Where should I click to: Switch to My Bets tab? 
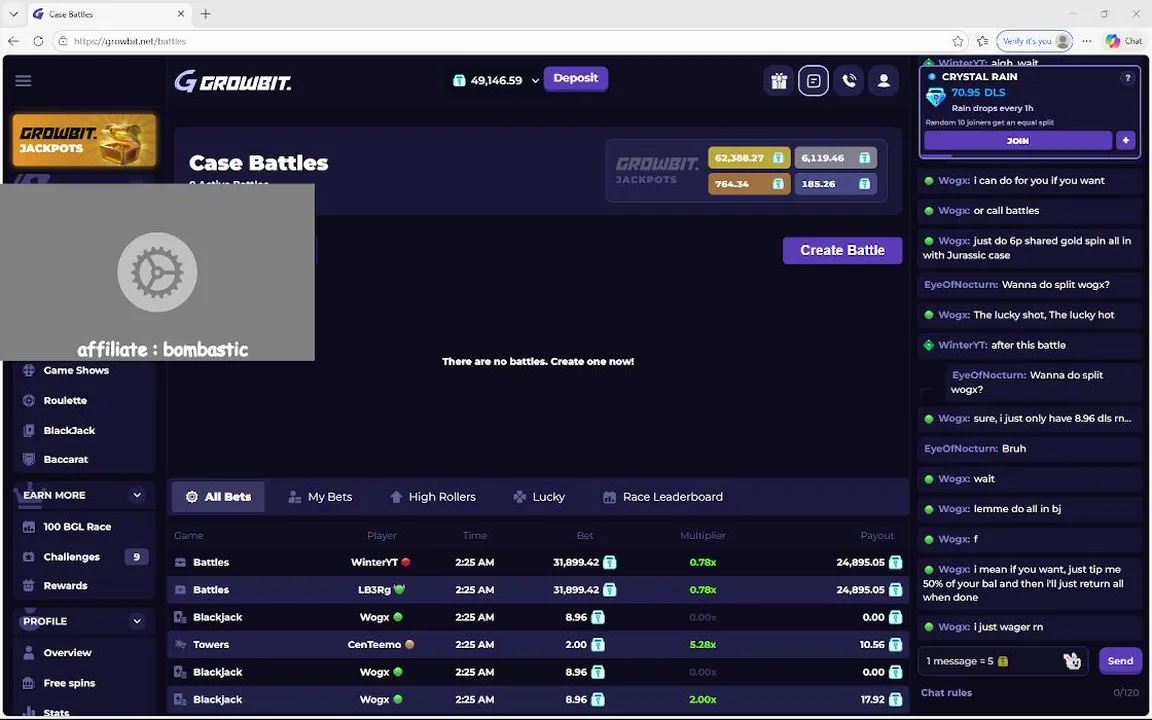(320, 497)
